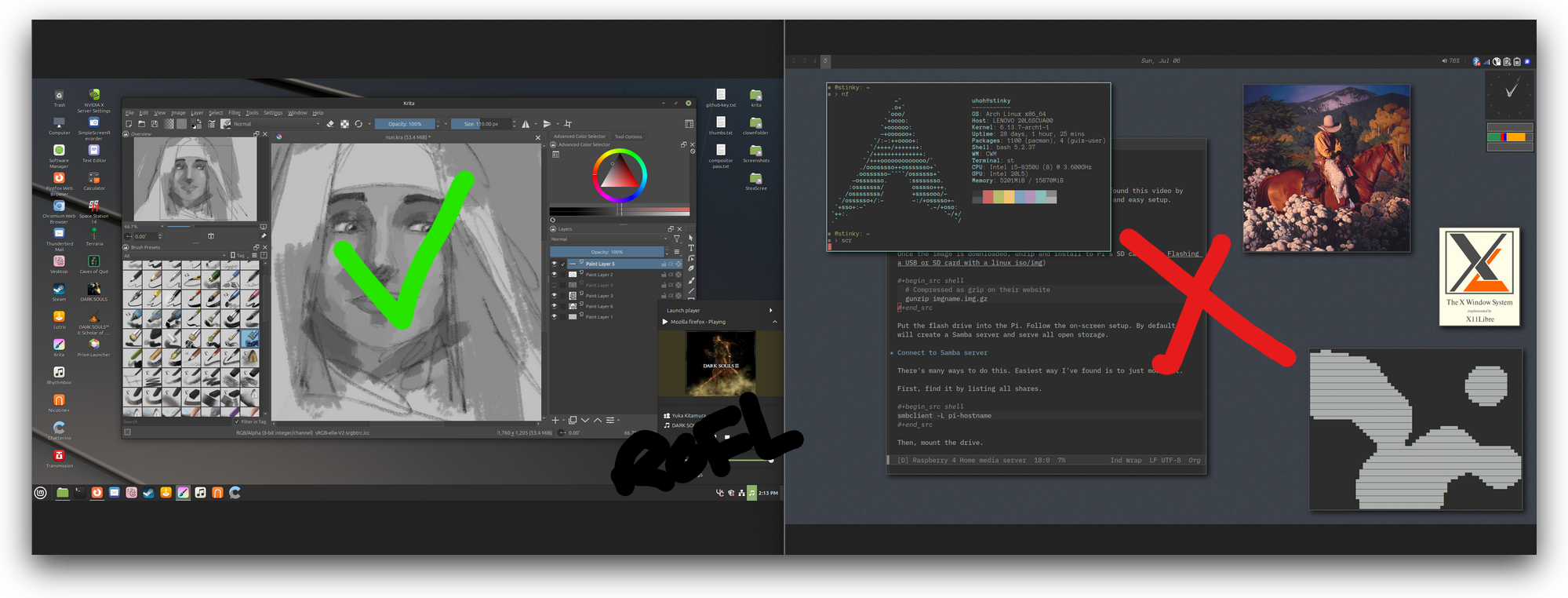Open the Terraria desktop shortcut
This screenshot has width=1568, height=598.
point(94,235)
